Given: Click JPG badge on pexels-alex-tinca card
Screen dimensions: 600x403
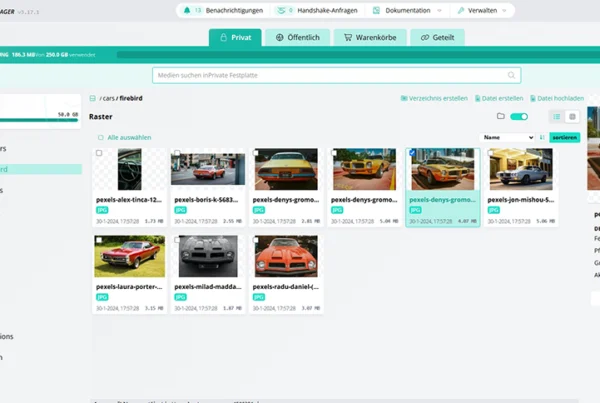Looking at the screenshot, I should pos(102,210).
